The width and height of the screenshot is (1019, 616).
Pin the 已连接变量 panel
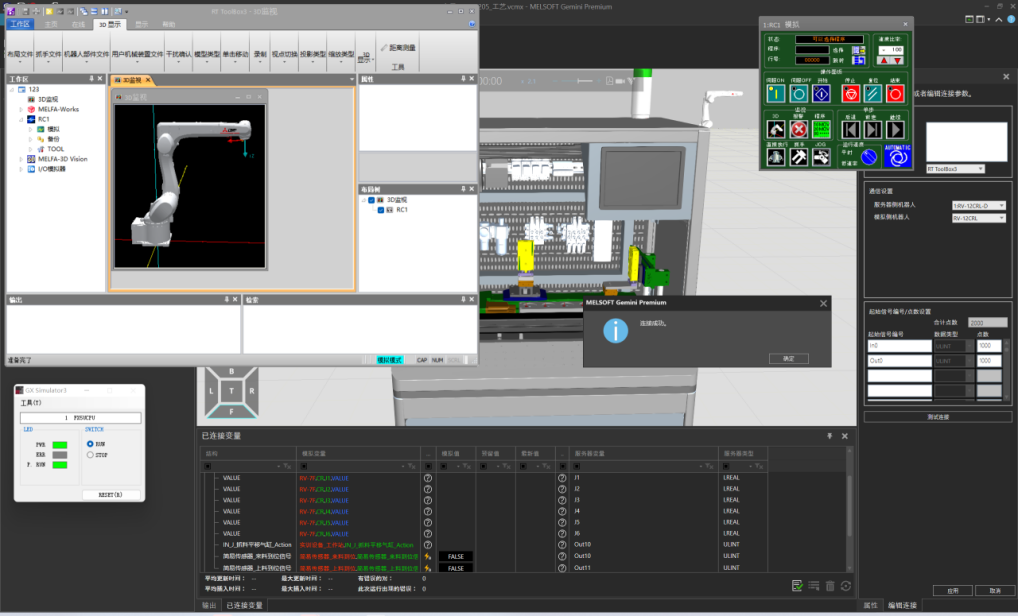point(830,436)
